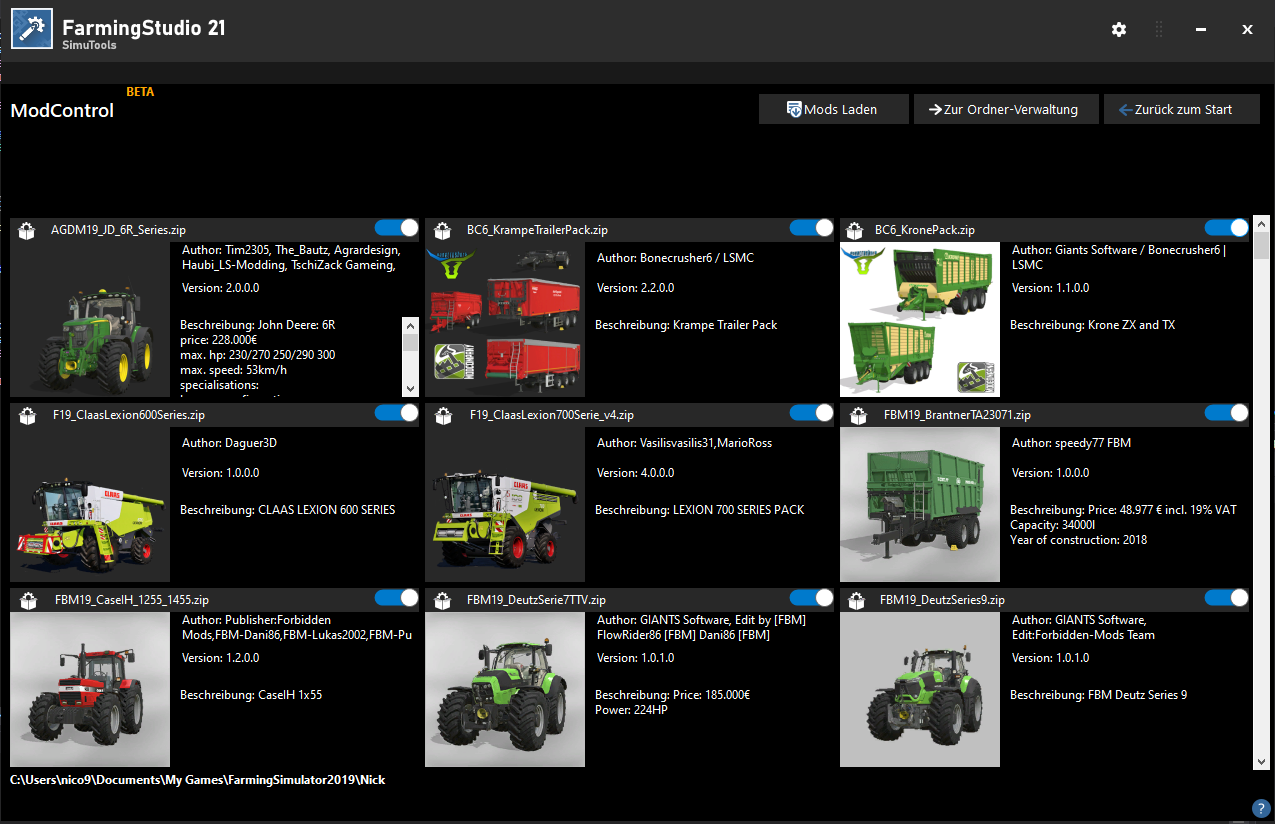Open the CaseIH 1x55 red tractor image
This screenshot has width=1275, height=824.
pyautogui.click(x=90, y=690)
